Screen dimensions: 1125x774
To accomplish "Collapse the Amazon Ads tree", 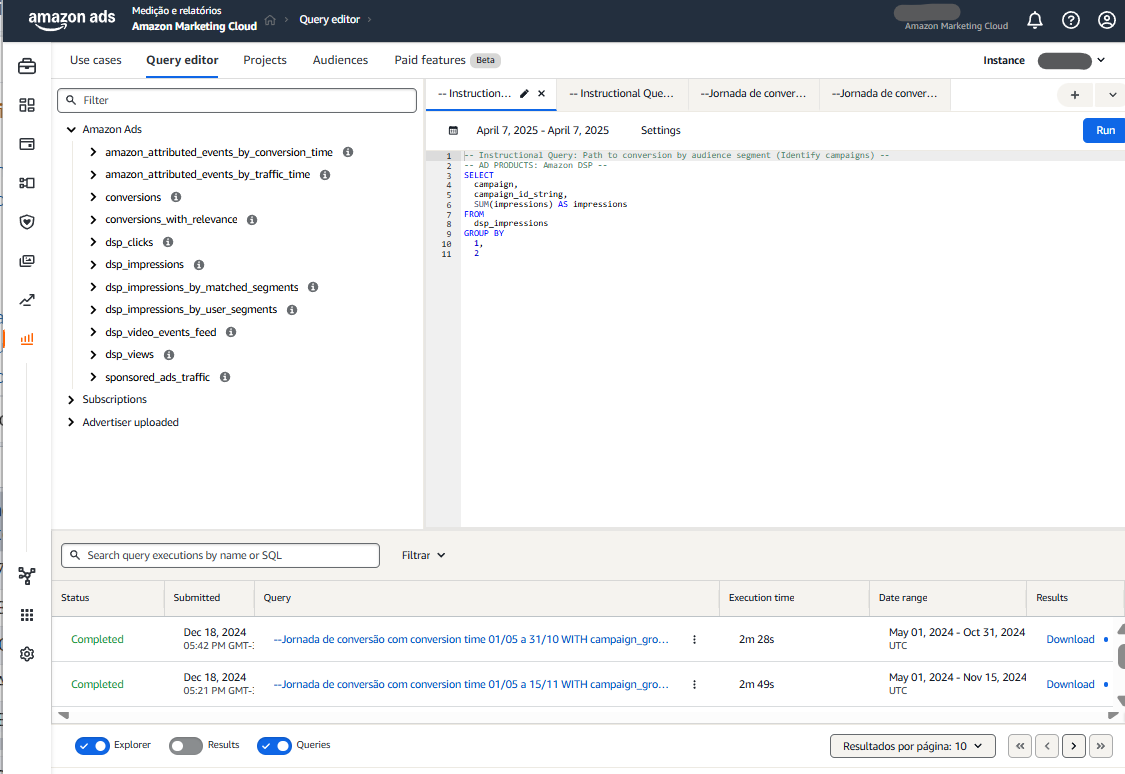I will [x=71, y=130].
